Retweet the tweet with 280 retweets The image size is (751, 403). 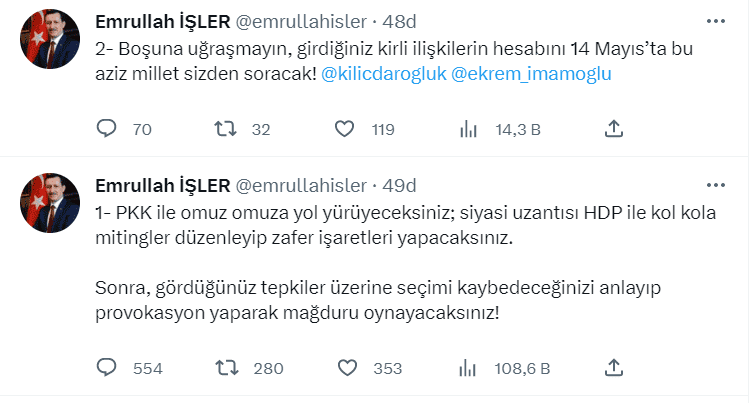click(228, 368)
